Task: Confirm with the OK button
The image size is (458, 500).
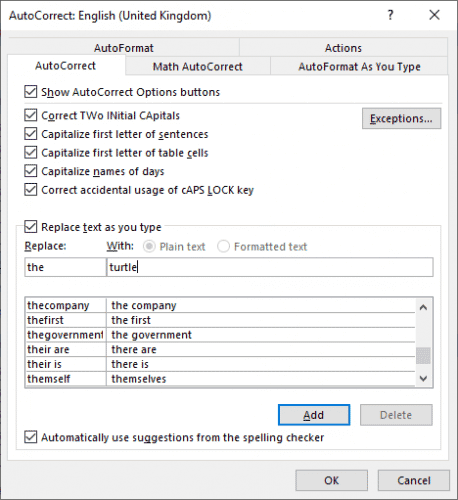Action: 331,480
